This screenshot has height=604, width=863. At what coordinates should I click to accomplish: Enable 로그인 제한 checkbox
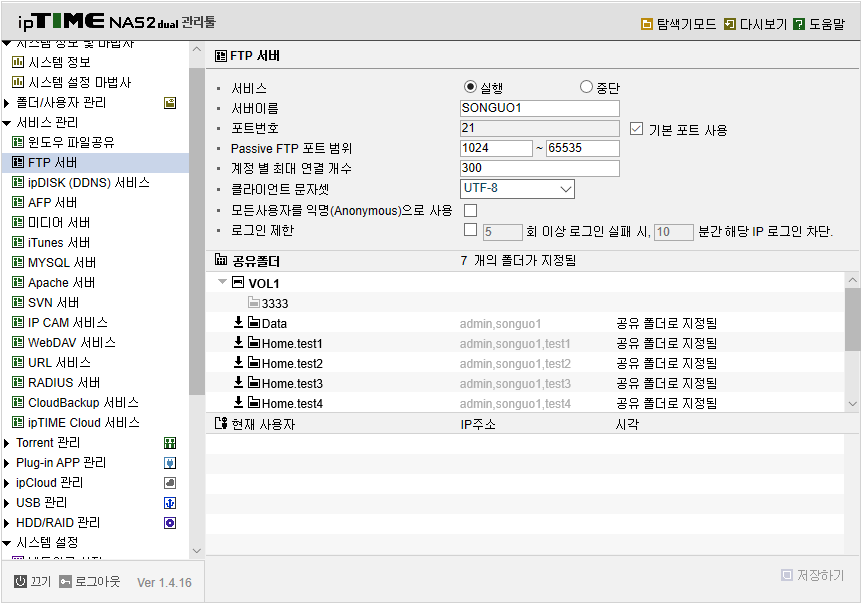tap(471, 230)
